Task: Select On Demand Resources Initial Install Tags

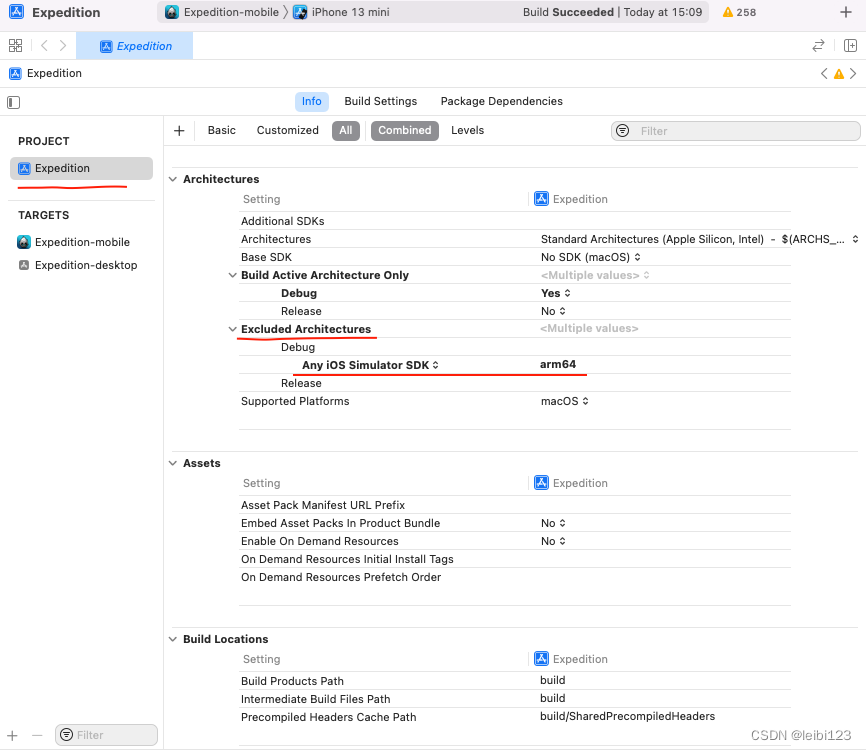Action: 515,559
